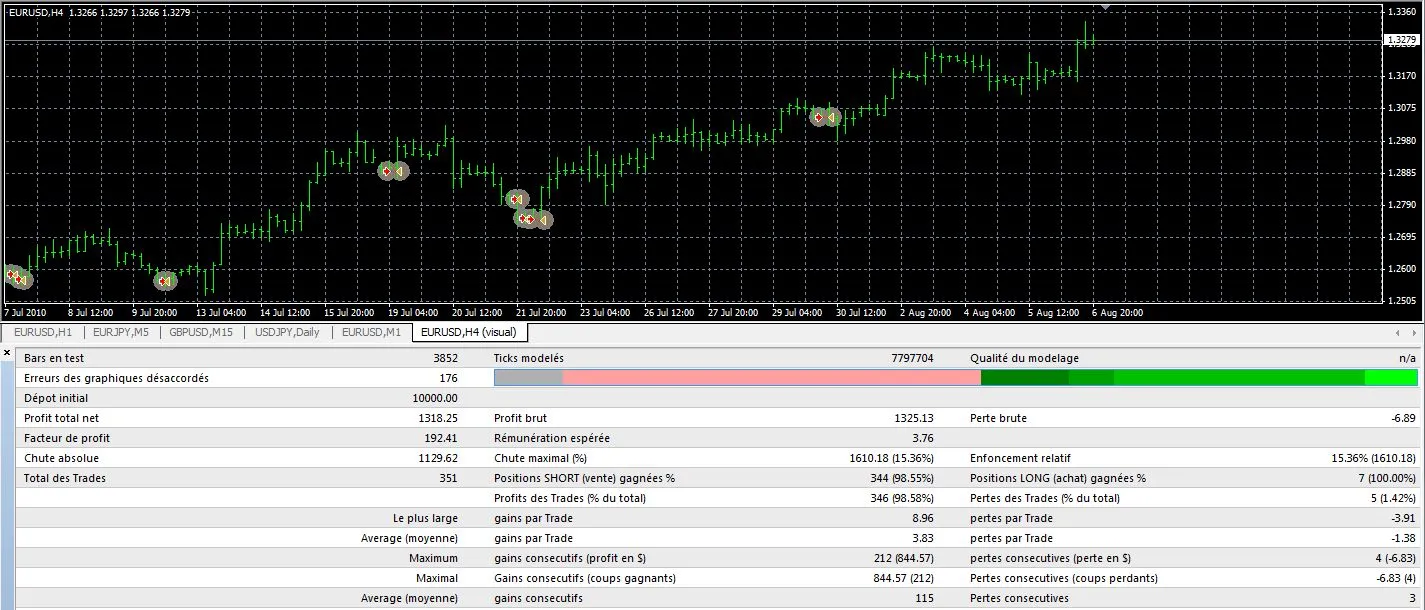Switch to the GBPUSD,M15 chart tab
Viewport: 1425px width, 610px height.
[x=201, y=332]
